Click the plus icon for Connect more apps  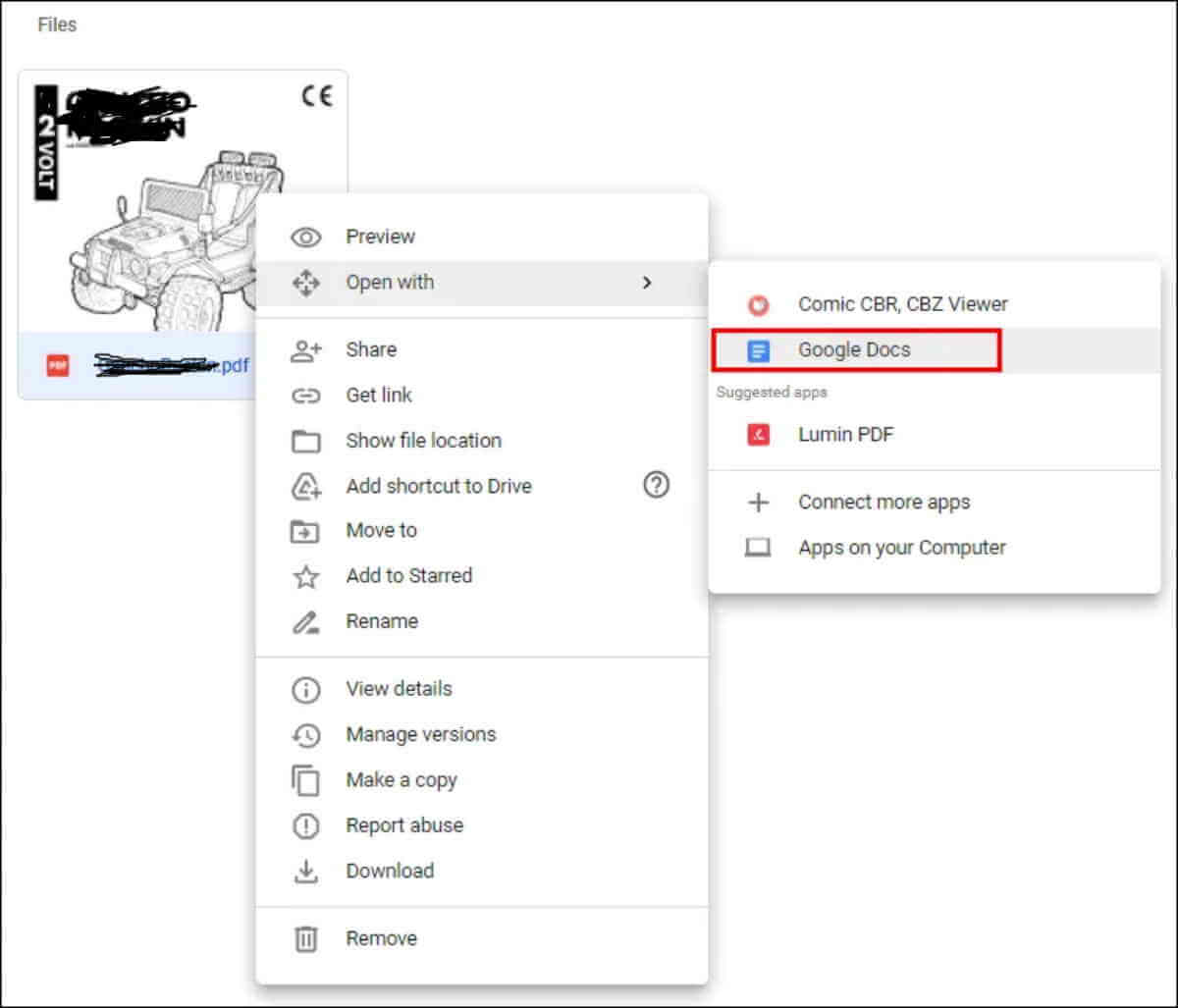(758, 502)
